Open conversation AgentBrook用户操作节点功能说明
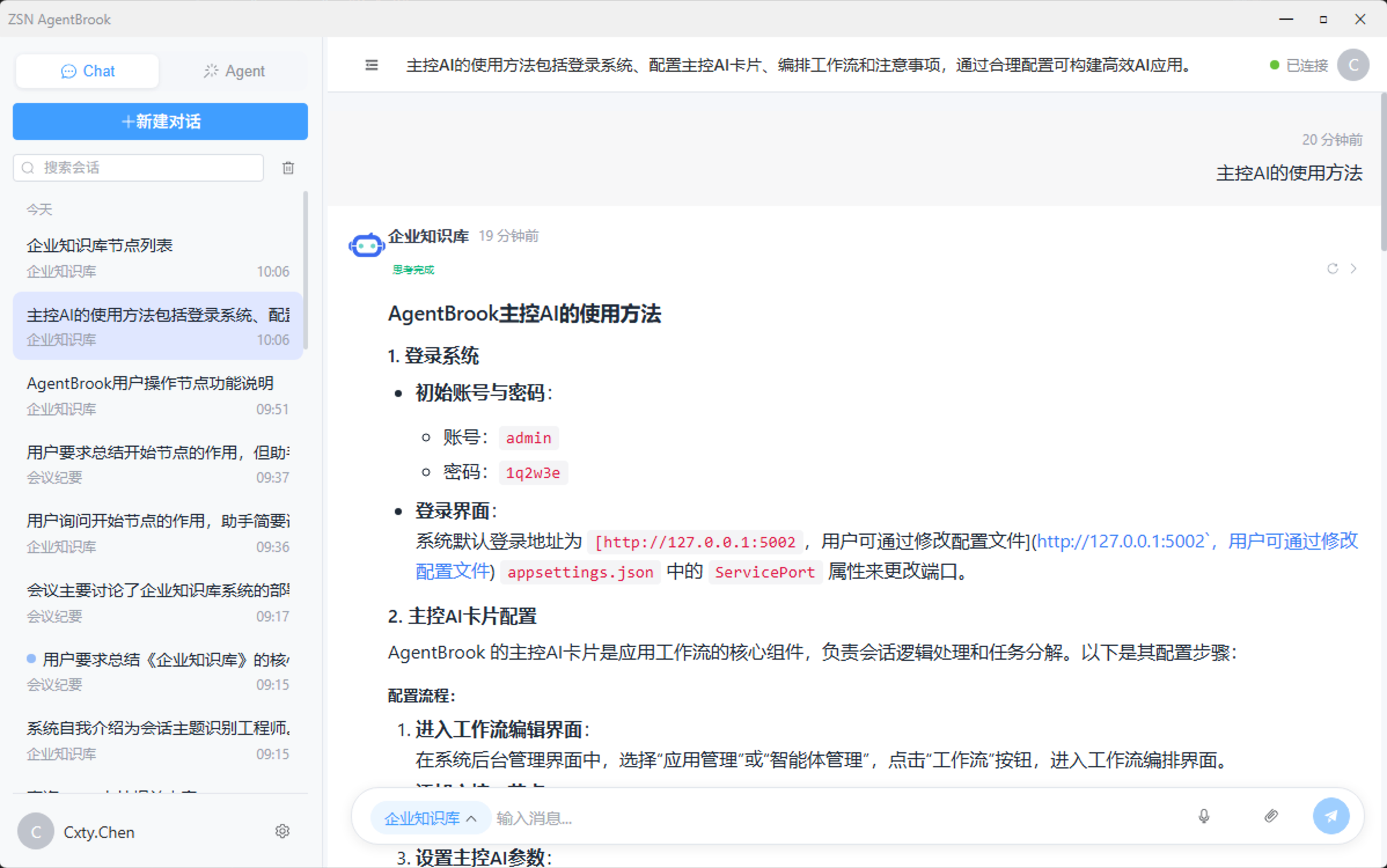The height and width of the screenshot is (868, 1387). [158, 396]
